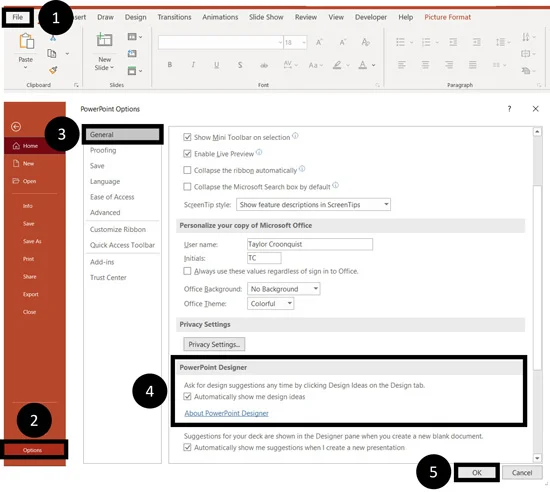
Task: Click the Font Color A icon
Action: (363, 65)
